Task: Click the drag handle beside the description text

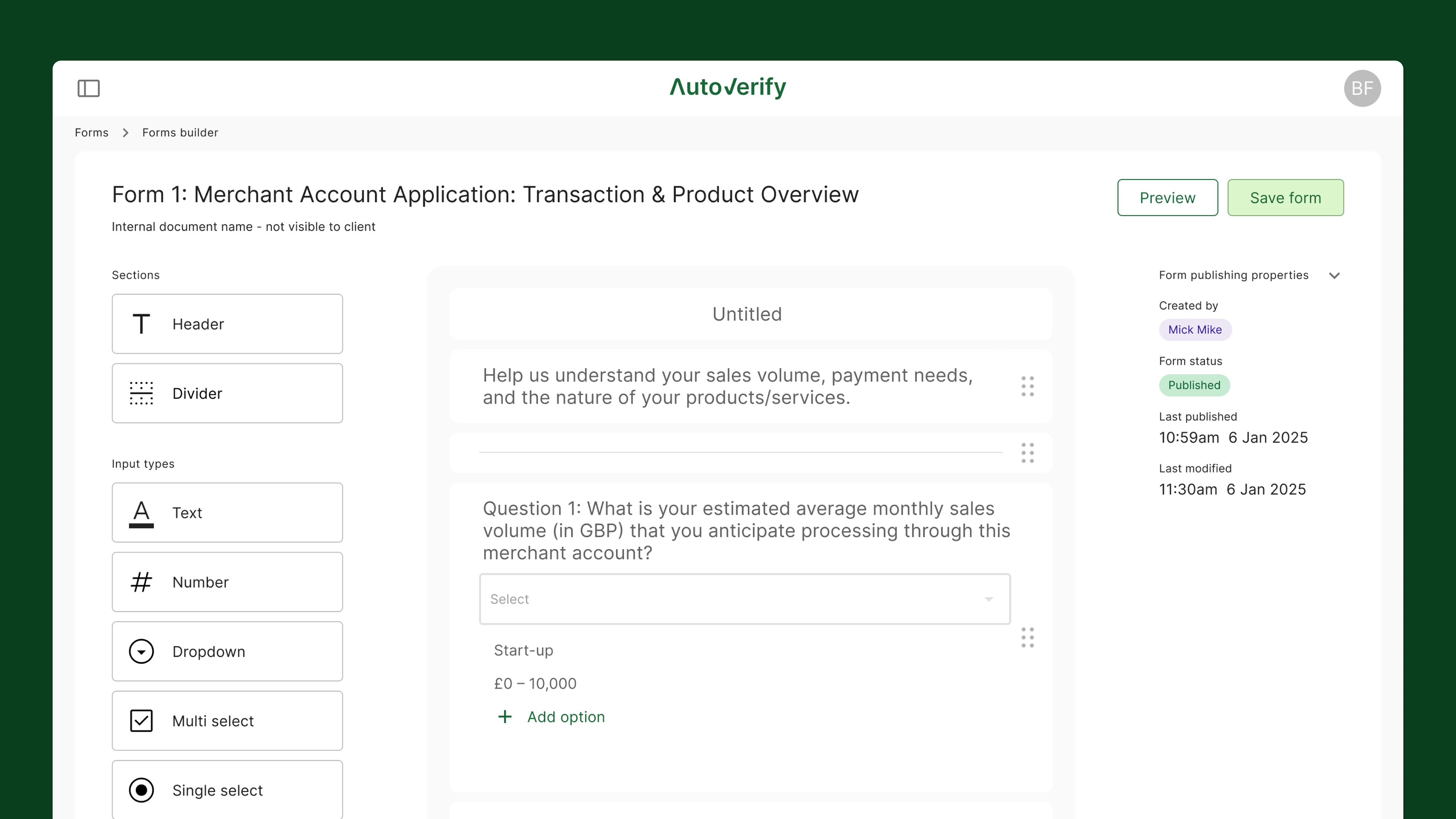Action: pos(1027,387)
